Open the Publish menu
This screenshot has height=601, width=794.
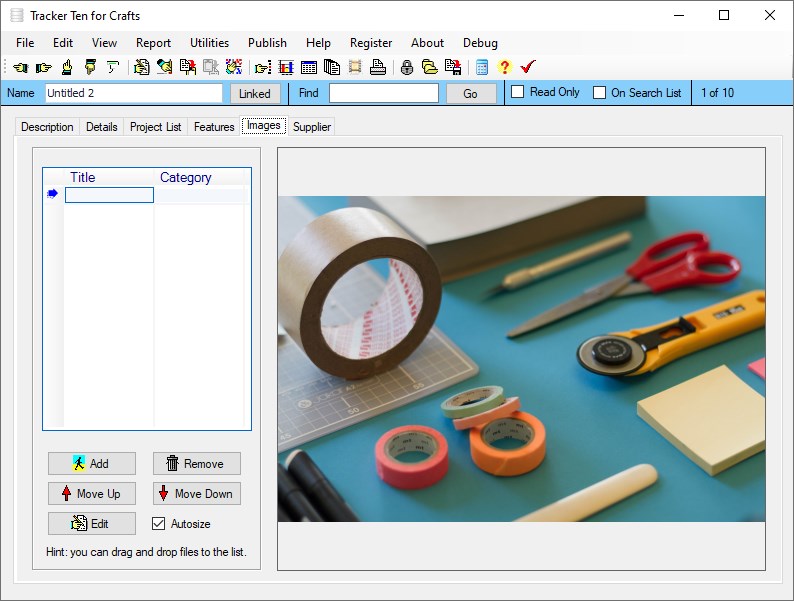267,43
